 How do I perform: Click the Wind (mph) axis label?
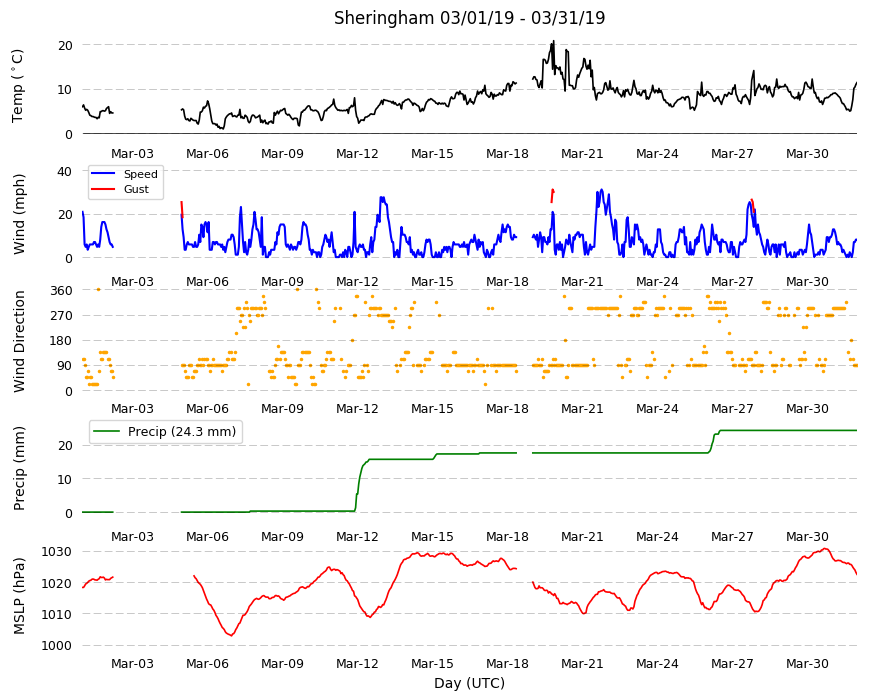click(19, 214)
